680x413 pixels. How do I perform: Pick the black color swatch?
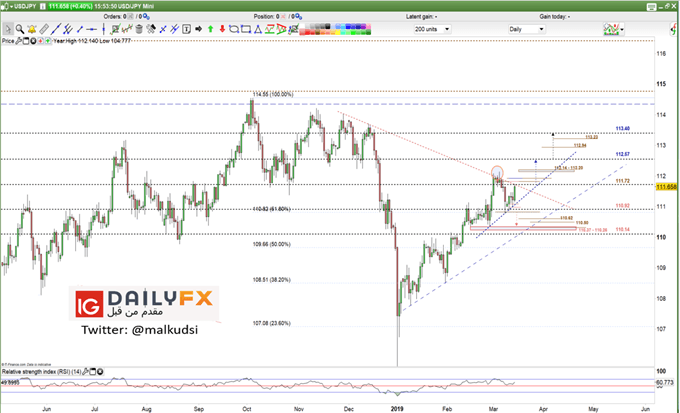[x=327, y=26]
